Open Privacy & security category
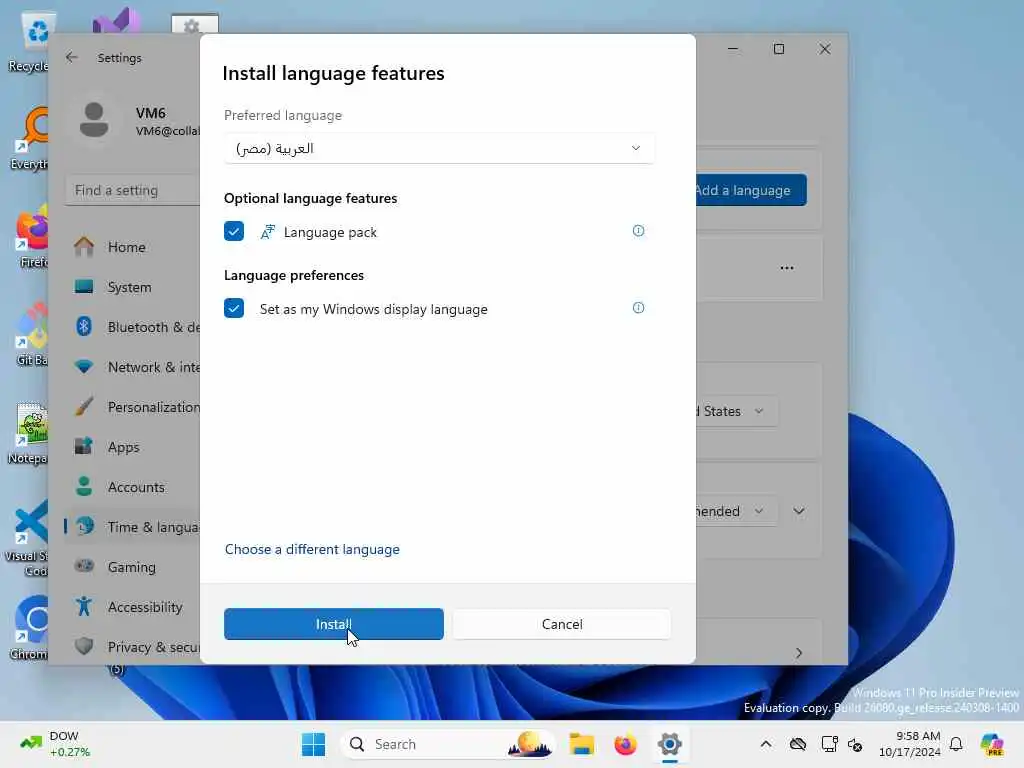Image resolution: width=1024 pixels, height=768 pixels. [x=133, y=647]
